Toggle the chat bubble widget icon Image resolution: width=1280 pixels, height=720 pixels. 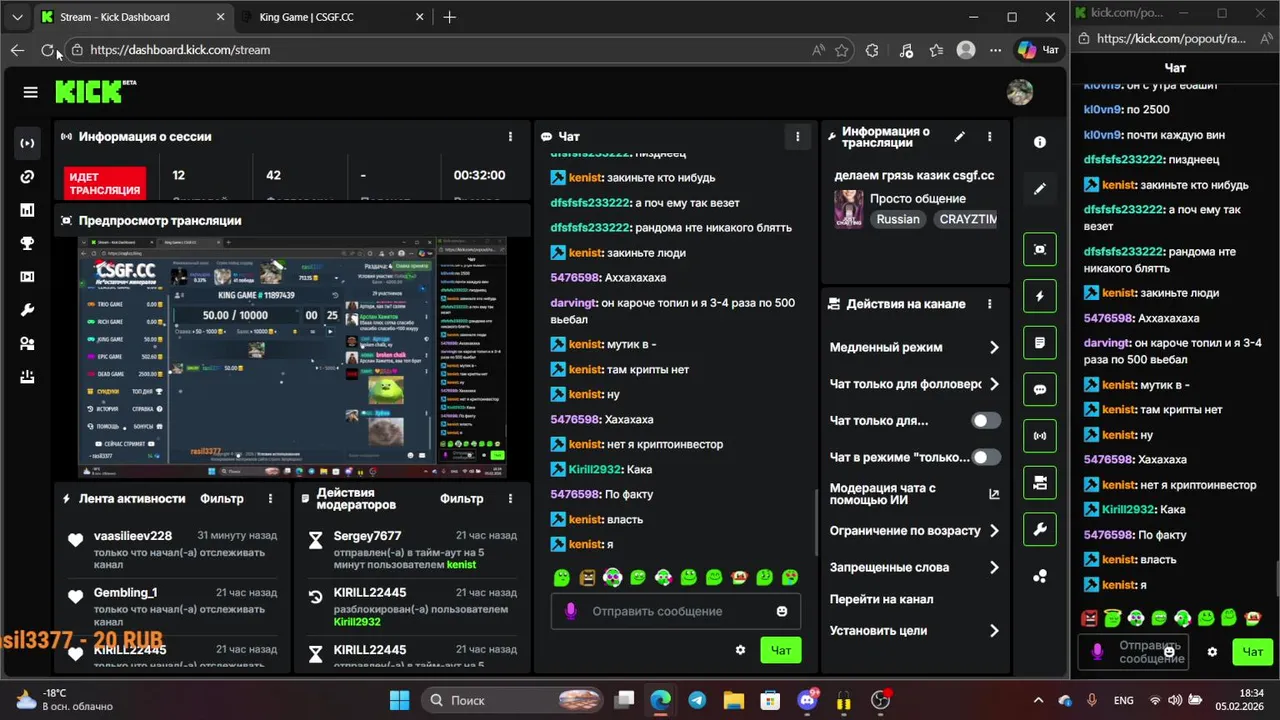(1040, 390)
